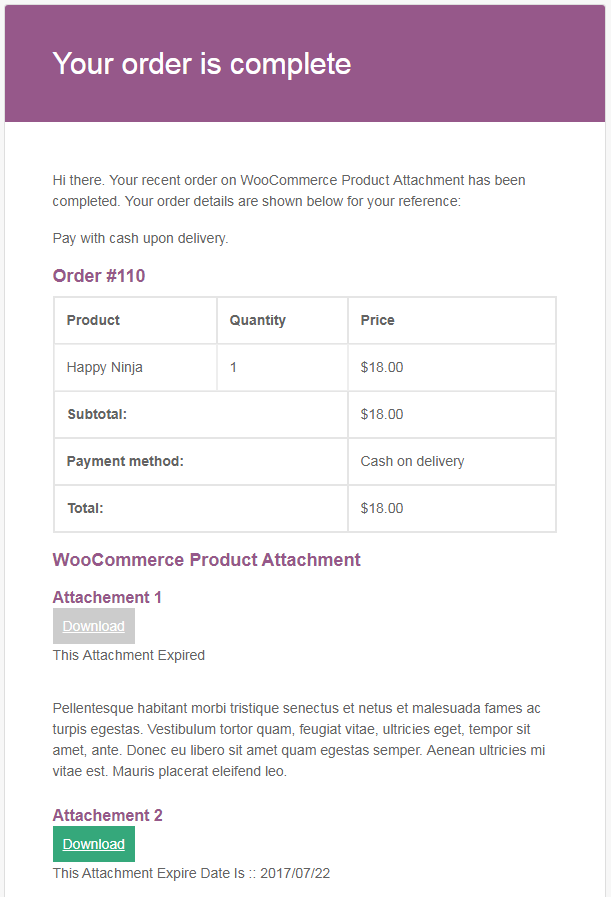Image resolution: width=611 pixels, height=897 pixels.
Task: Click the WooCommerce Product Attachment heading
Action: [x=207, y=559]
